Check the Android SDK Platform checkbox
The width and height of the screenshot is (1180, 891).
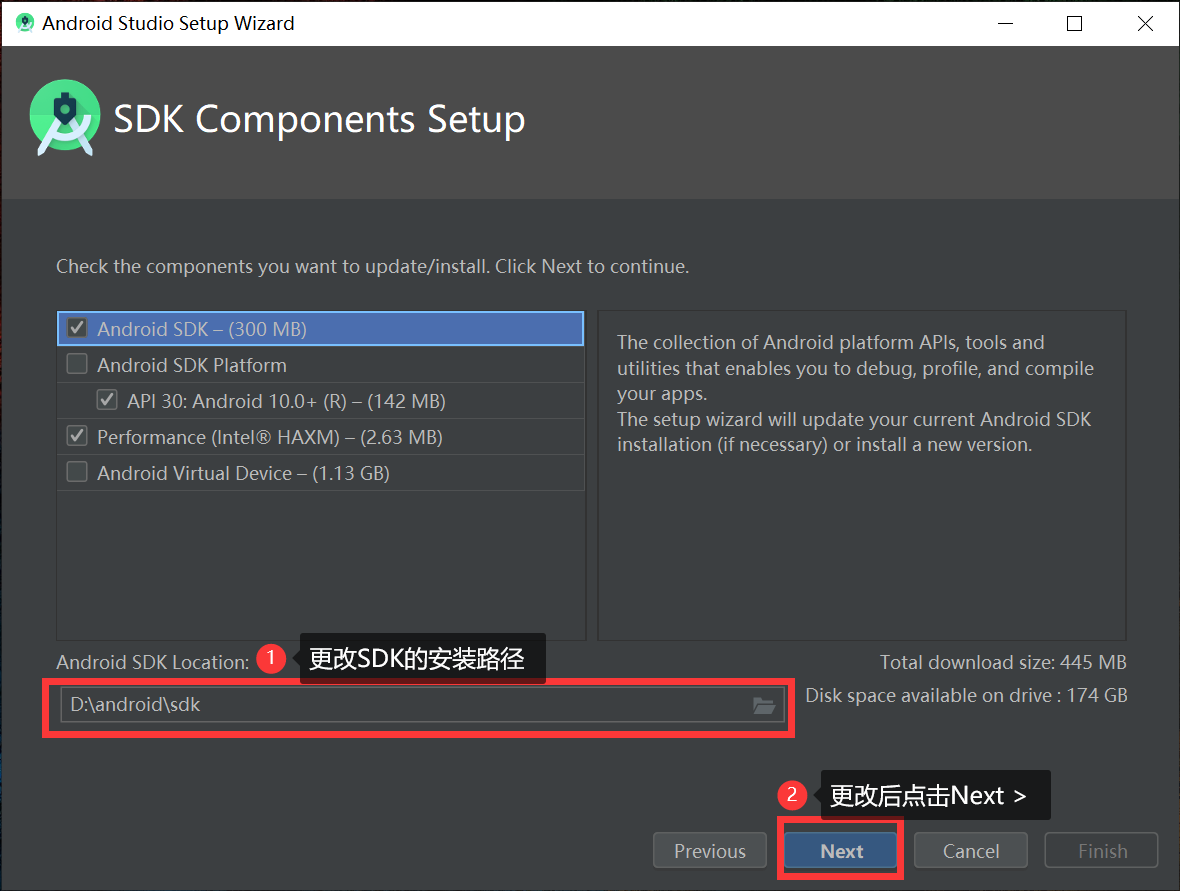point(77,364)
